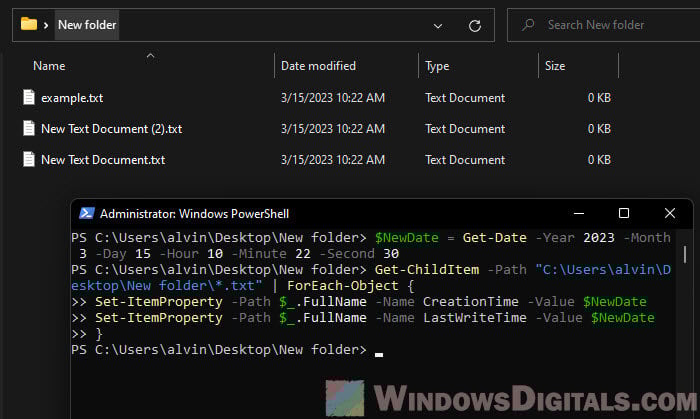The height and width of the screenshot is (419, 700).
Task: Click the 0 KB size of New Text Document.txt
Action: (599, 160)
